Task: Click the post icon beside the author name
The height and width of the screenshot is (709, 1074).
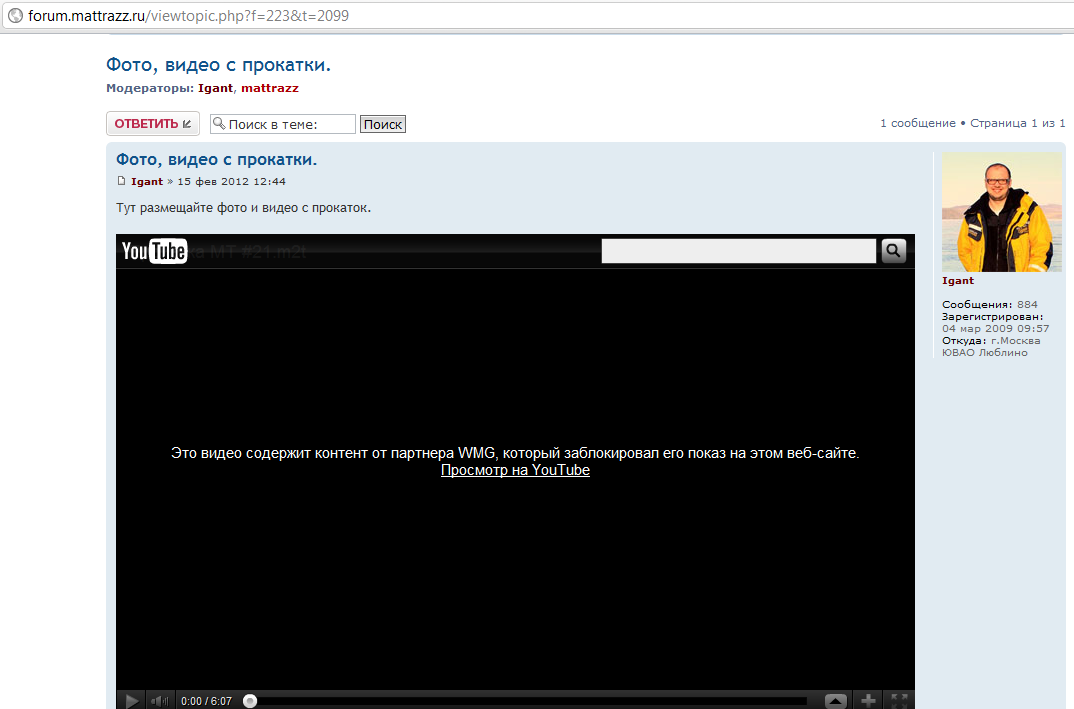Action: coord(122,181)
